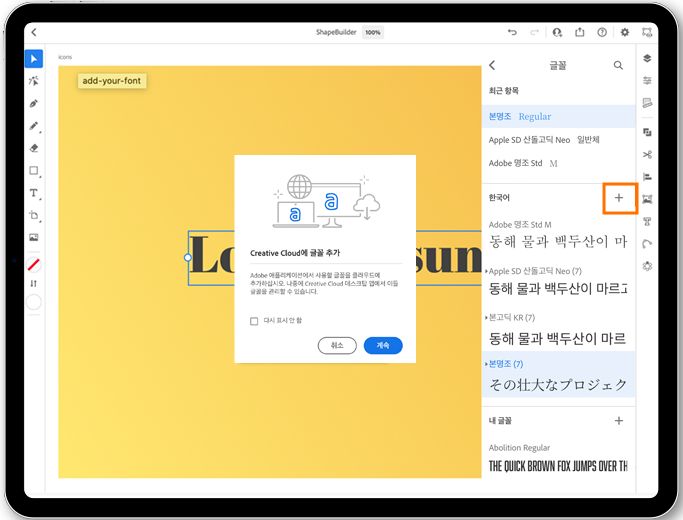Open the Properties sliders panel icon
The width and height of the screenshot is (683, 520).
pyautogui.click(x=647, y=81)
